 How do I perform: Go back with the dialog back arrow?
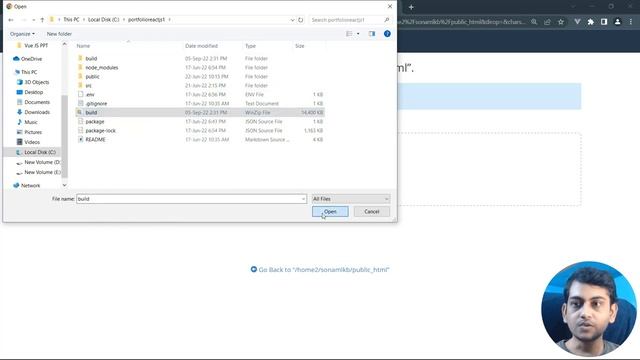tap(11, 20)
